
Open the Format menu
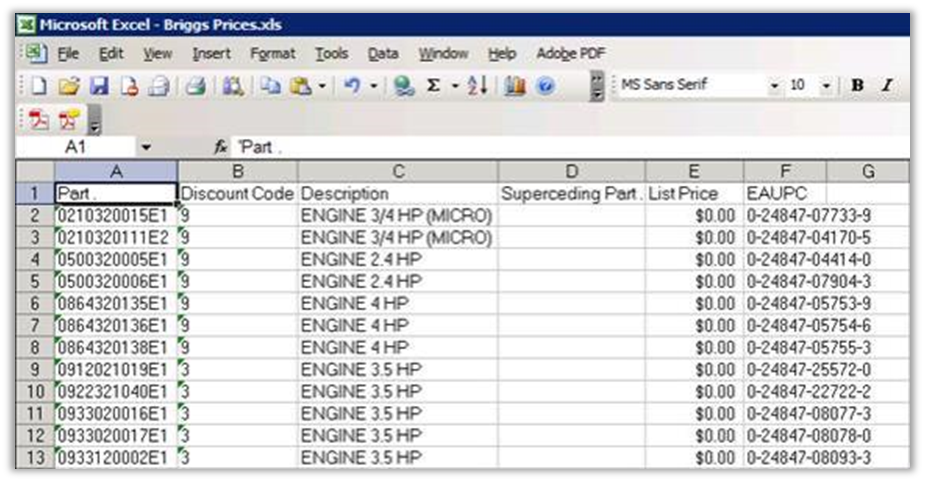pyautogui.click(x=272, y=53)
